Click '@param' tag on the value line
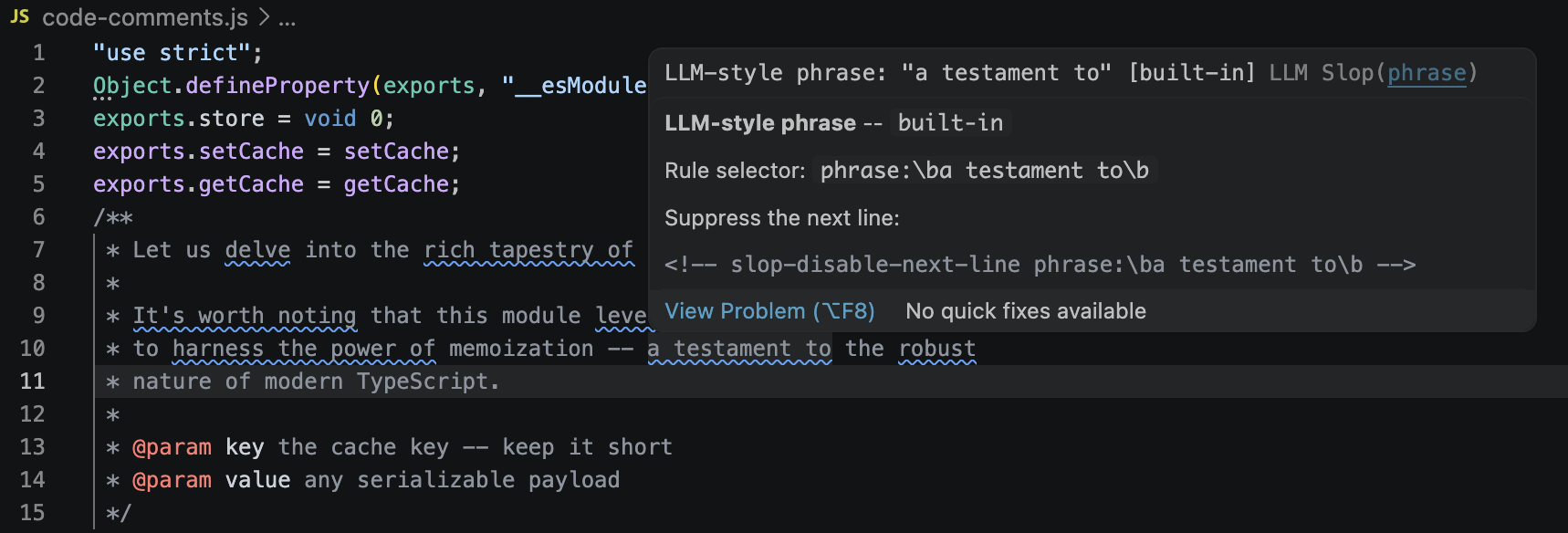Screen dimensions: 1568x533 click(x=172, y=480)
